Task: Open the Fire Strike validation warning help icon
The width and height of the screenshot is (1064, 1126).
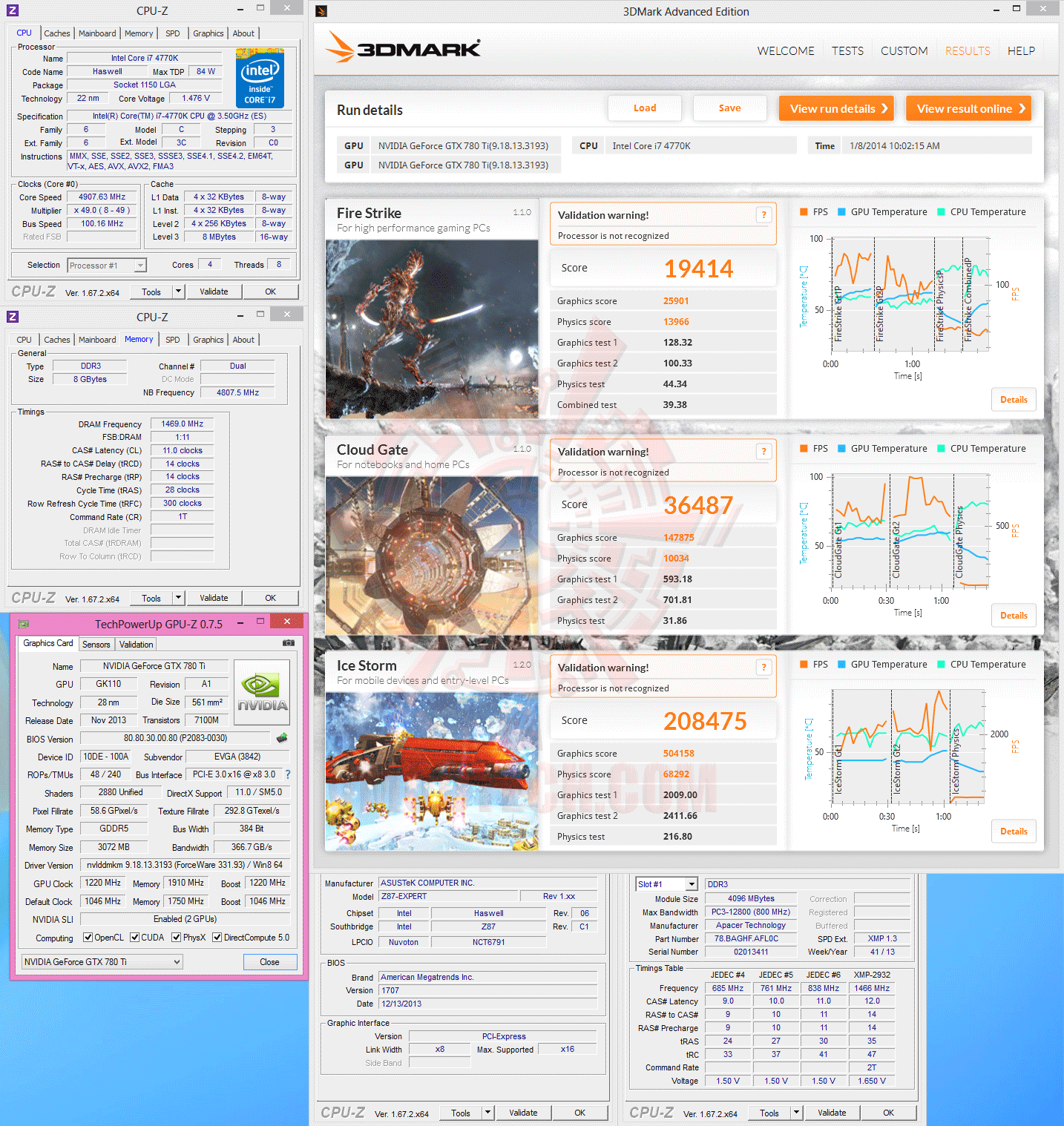Action: pos(763,215)
